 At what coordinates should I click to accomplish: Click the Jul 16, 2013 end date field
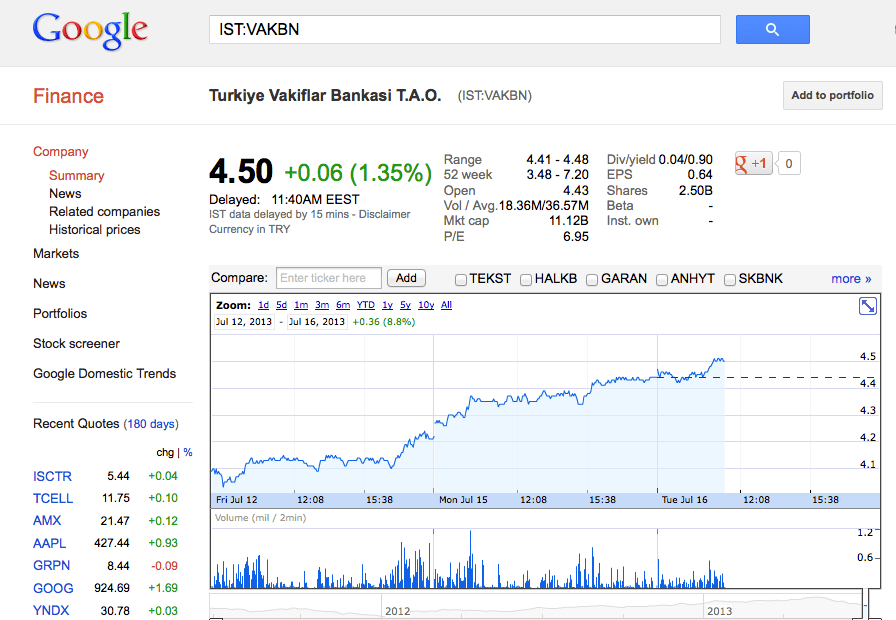tap(317, 322)
